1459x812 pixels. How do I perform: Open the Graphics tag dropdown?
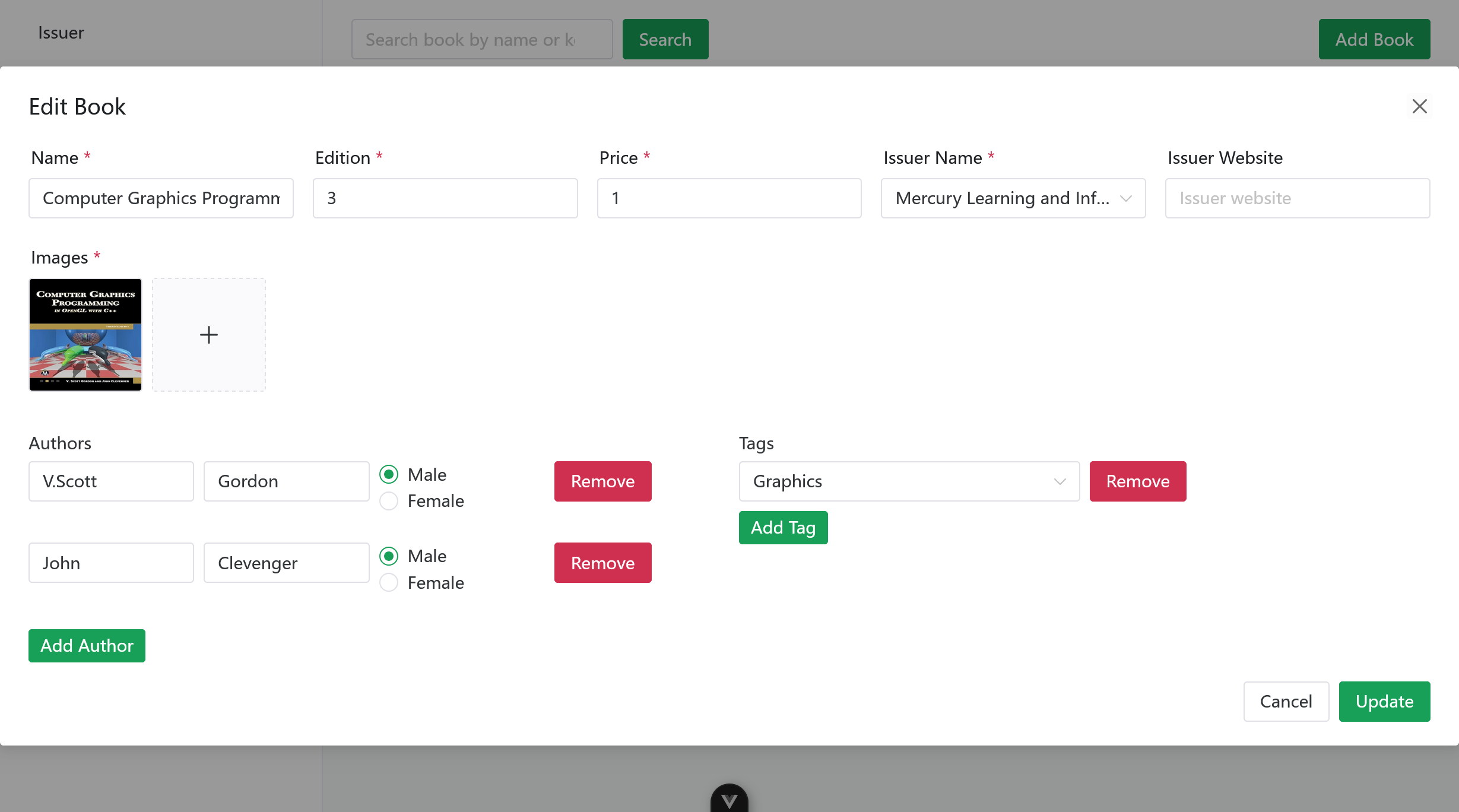coord(909,481)
